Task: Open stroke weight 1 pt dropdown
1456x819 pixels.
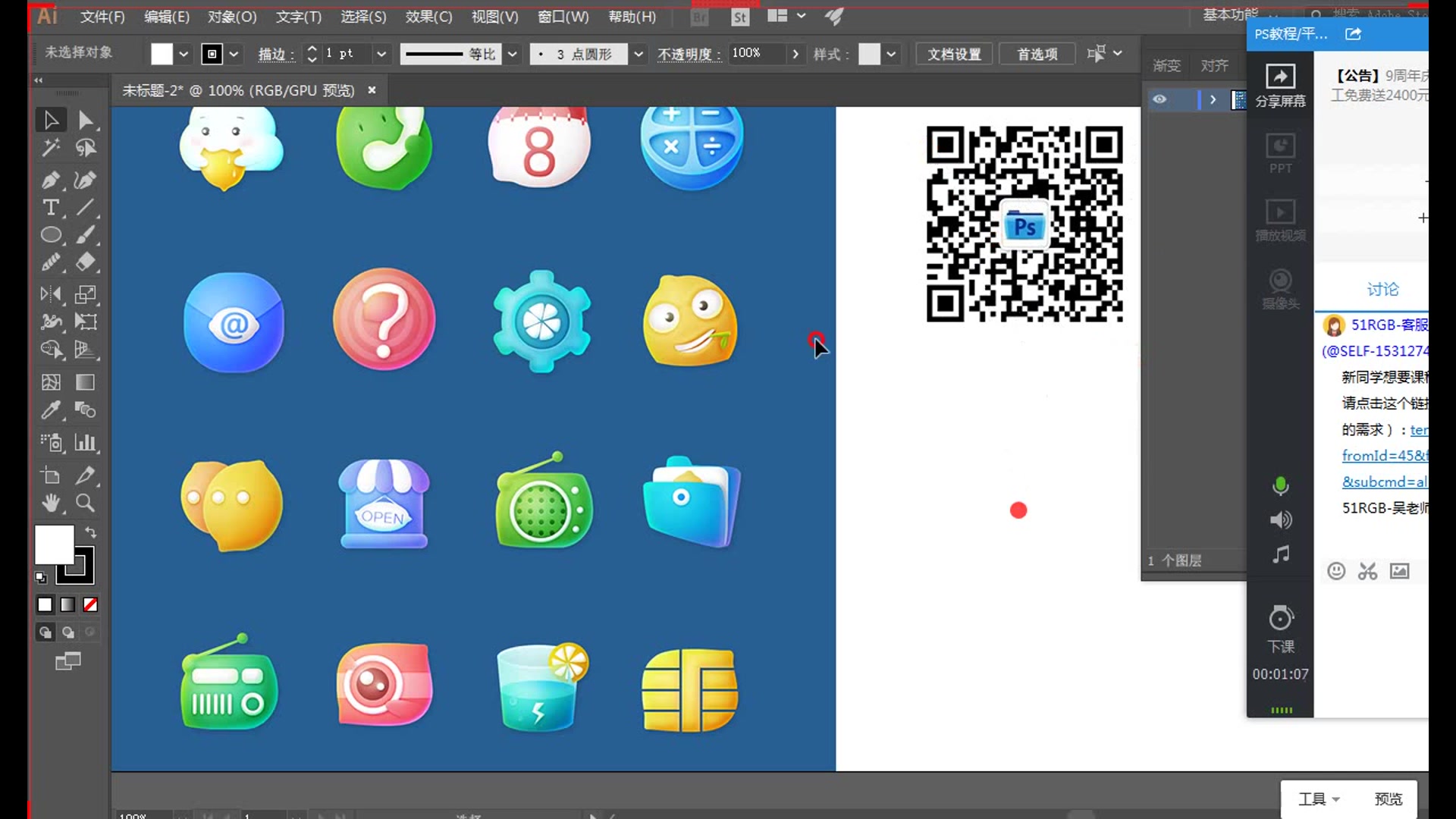Action: pyautogui.click(x=381, y=54)
